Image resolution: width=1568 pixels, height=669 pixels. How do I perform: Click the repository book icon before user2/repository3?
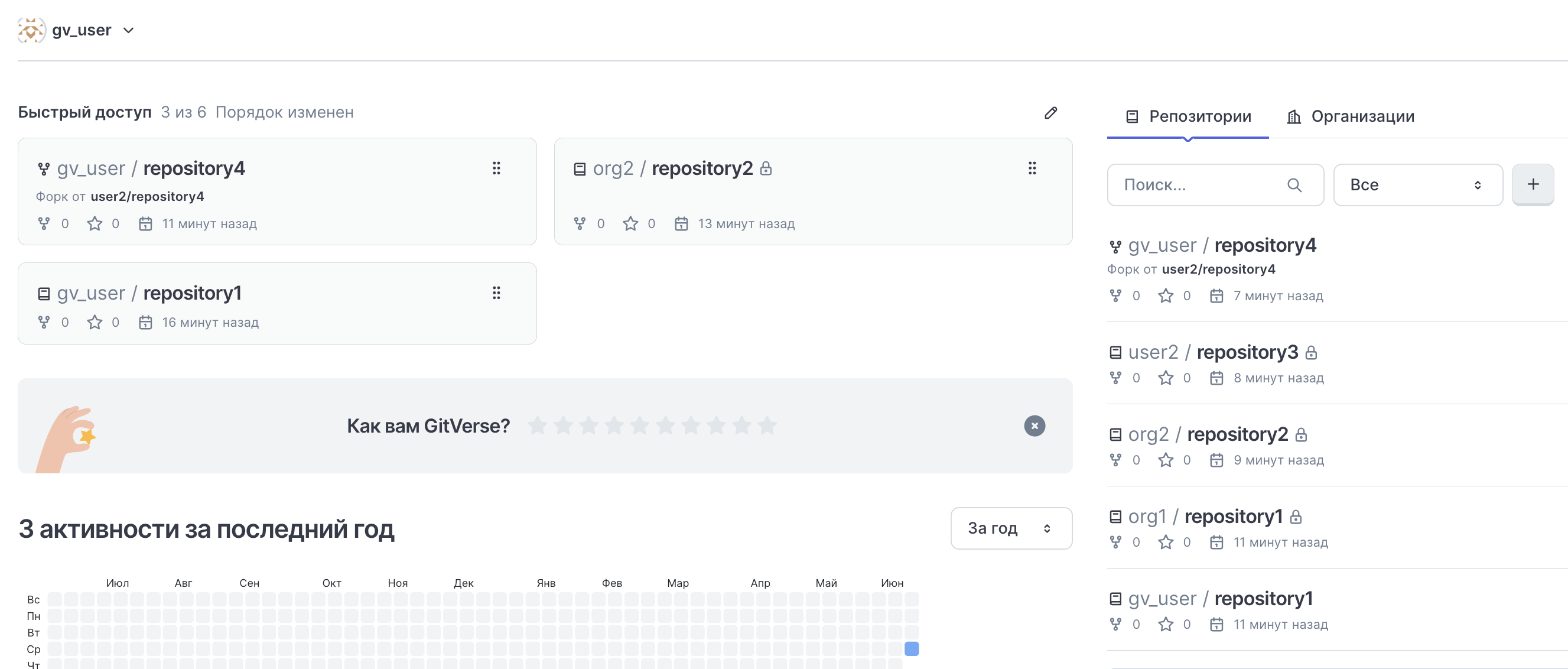[x=1115, y=352]
